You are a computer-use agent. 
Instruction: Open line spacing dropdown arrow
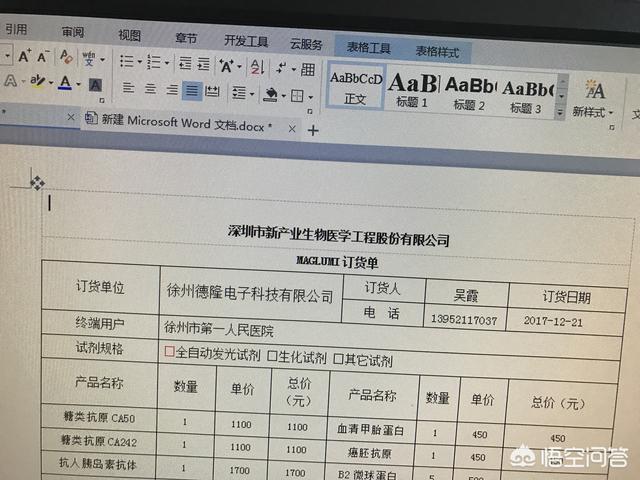pyautogui.click(x=252, y=94)
